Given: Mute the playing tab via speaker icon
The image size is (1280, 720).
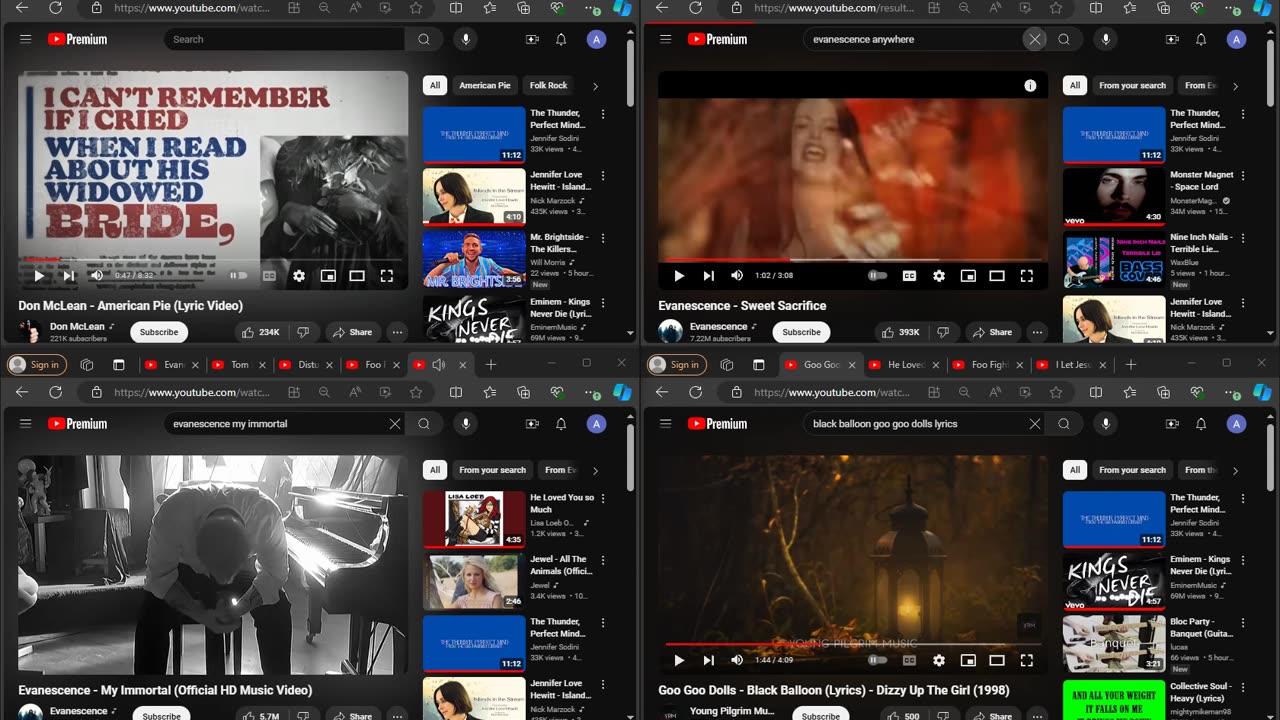Looking at the screenshot, I should 438,365.
